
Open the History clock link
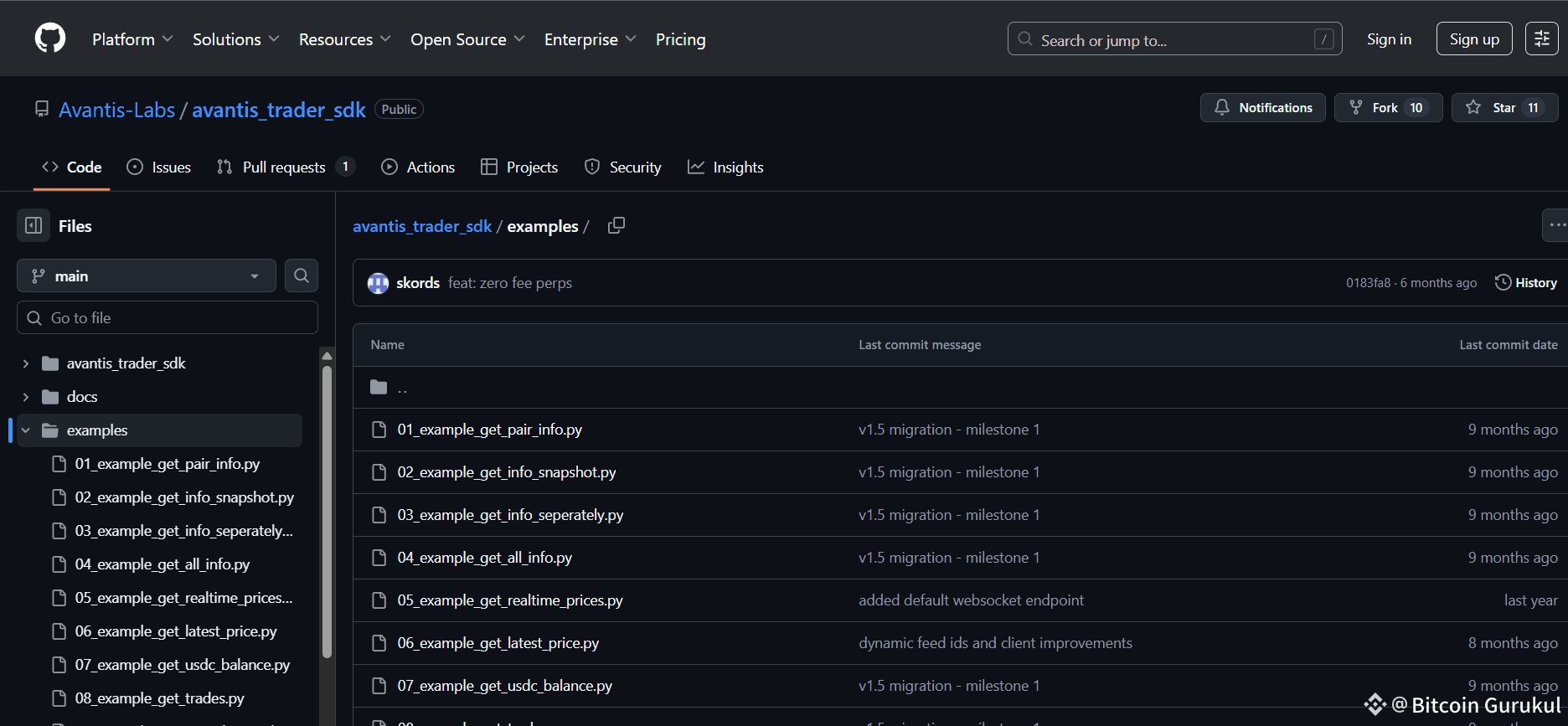tap(1526, 283)
